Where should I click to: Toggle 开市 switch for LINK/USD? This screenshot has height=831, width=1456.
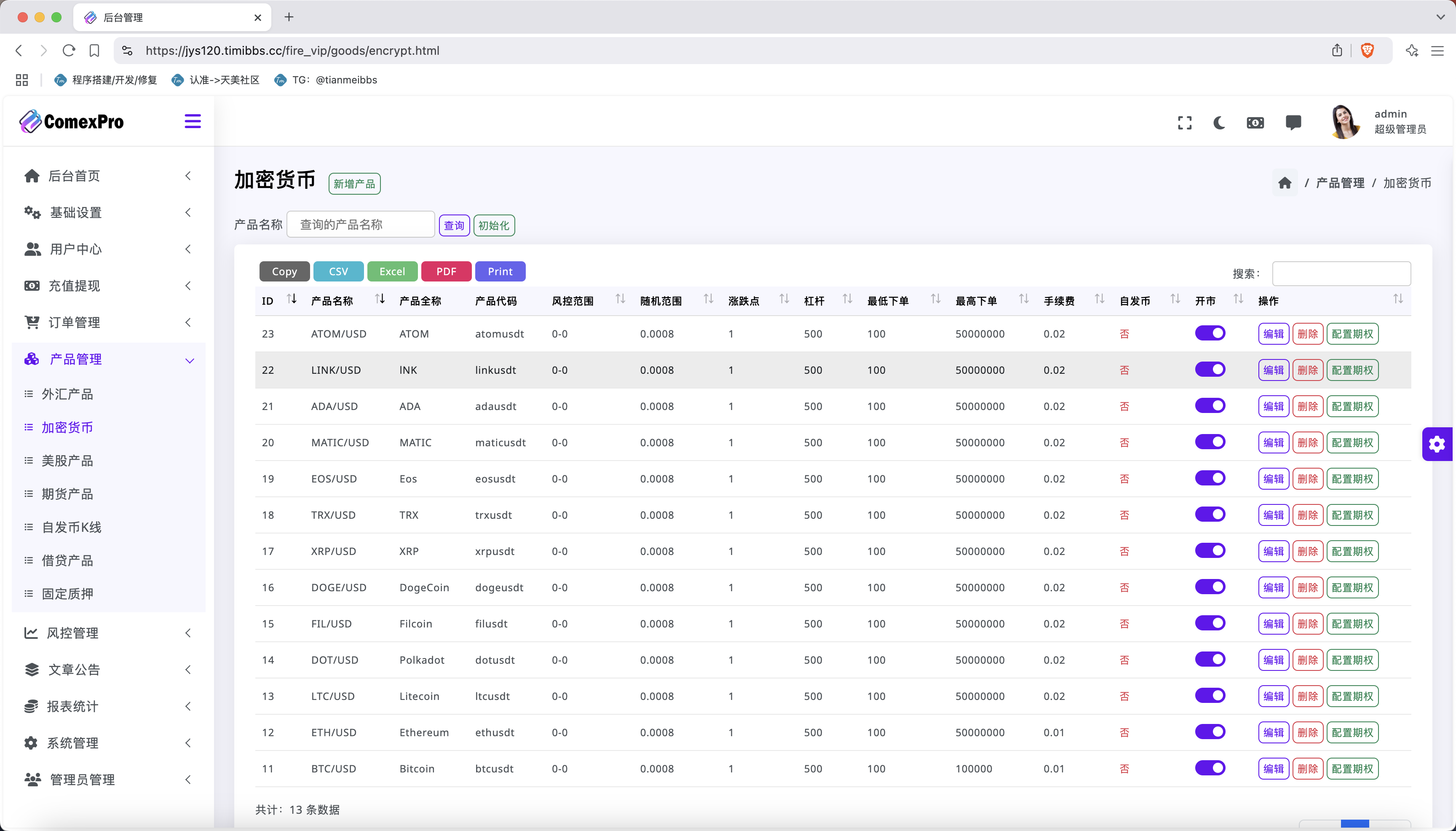[x=1210, y=369]
